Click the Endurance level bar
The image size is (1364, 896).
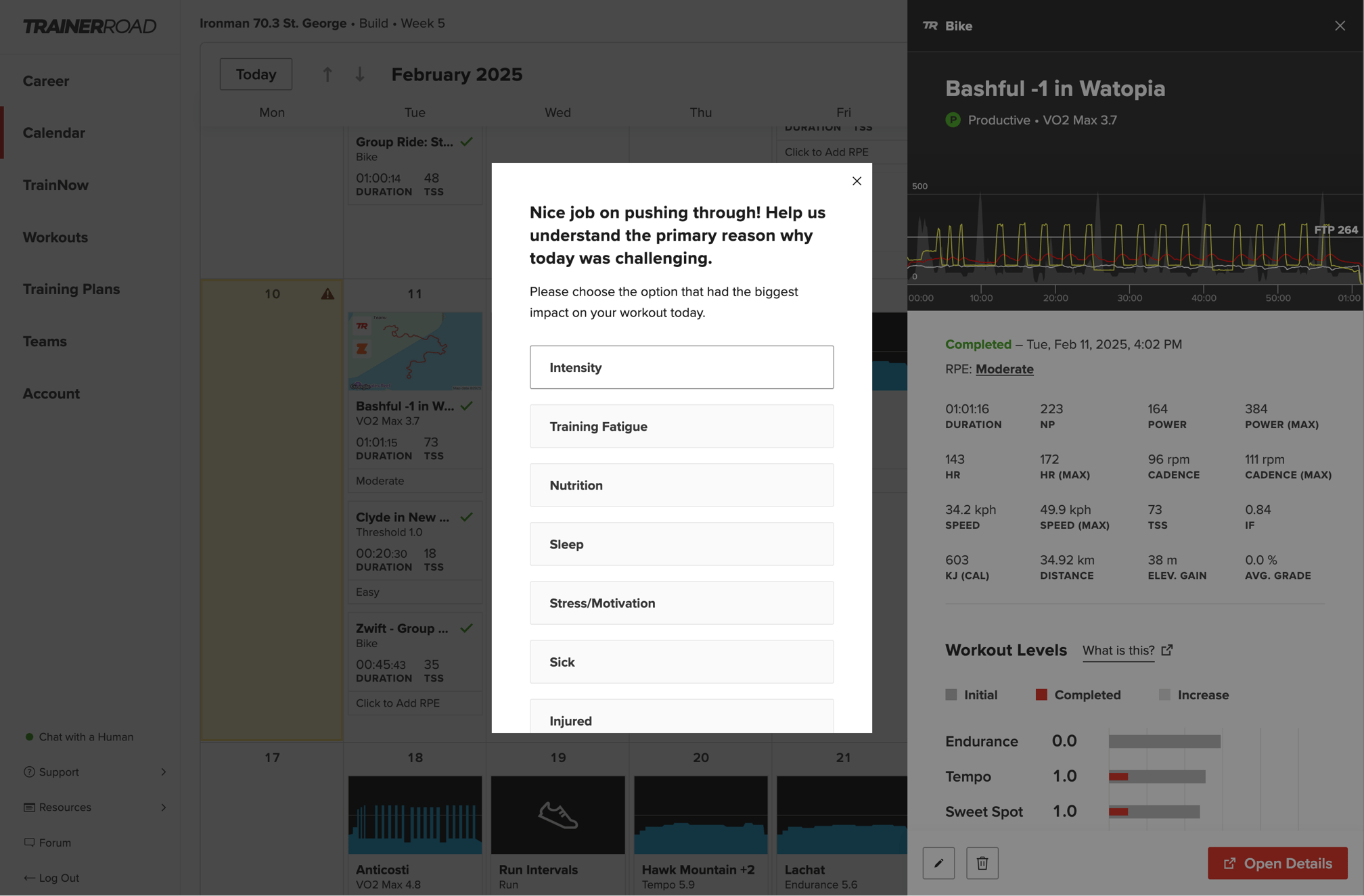point(1164,741)
